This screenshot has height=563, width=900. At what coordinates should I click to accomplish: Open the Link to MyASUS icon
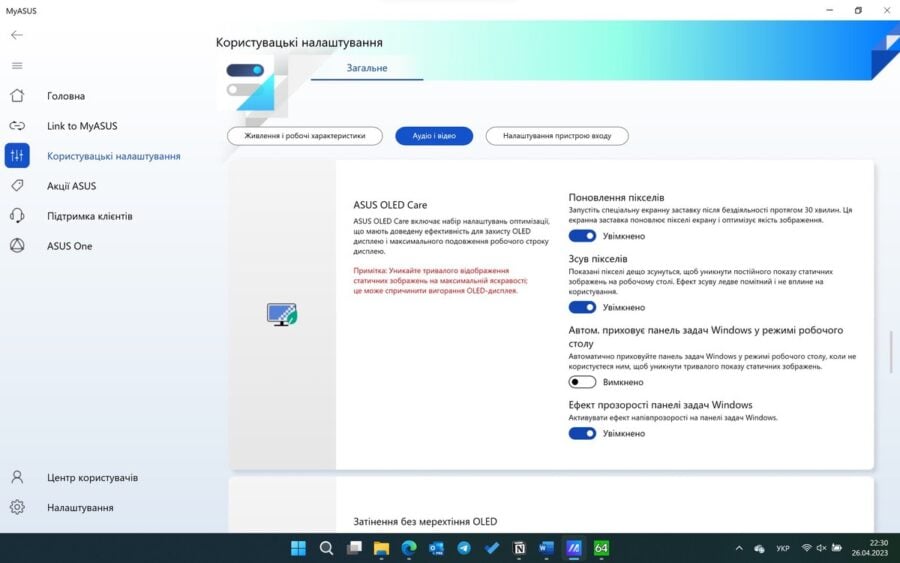tap(17, 126)
